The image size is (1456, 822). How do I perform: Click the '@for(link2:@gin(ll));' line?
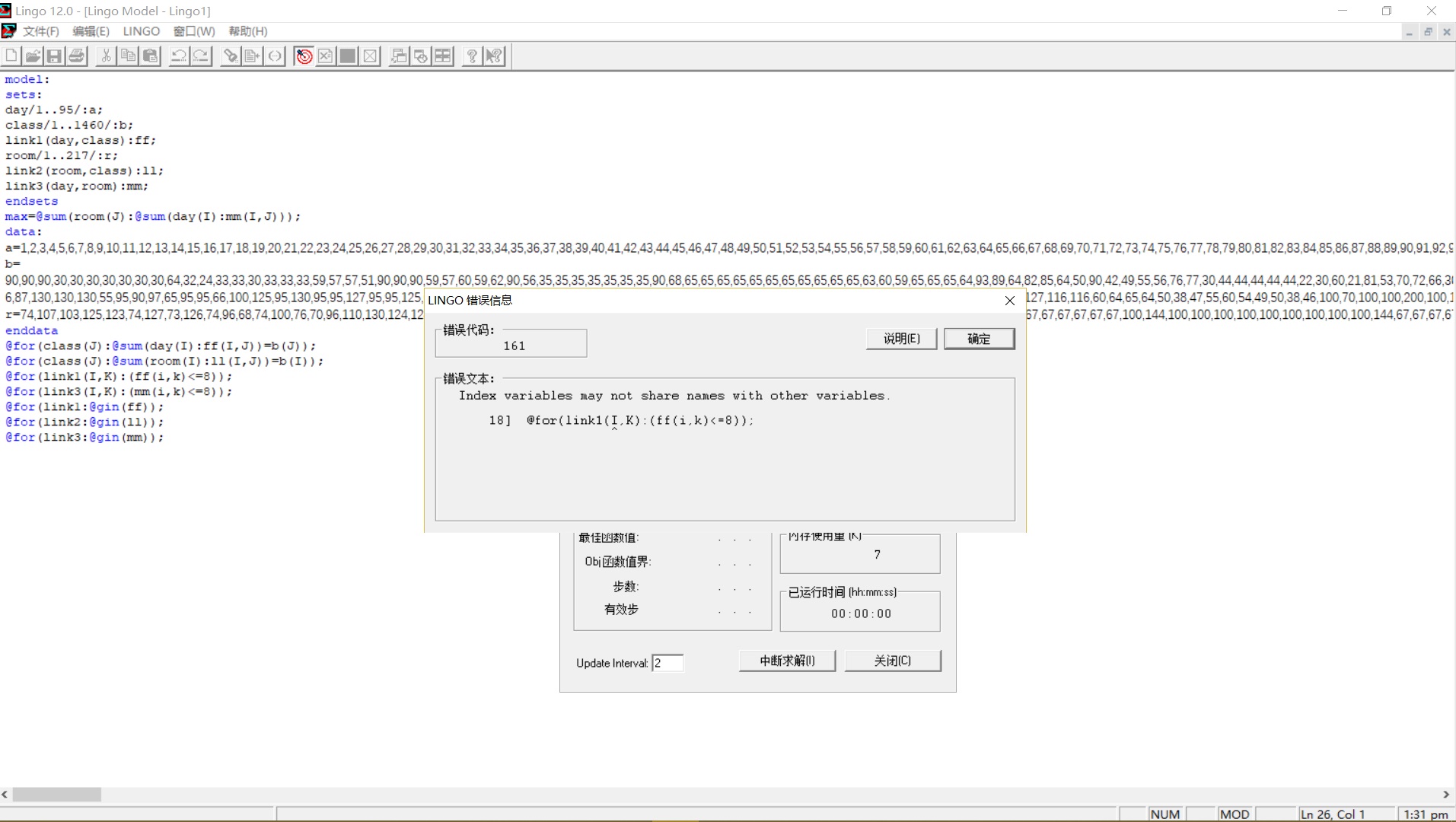(84, 422)
